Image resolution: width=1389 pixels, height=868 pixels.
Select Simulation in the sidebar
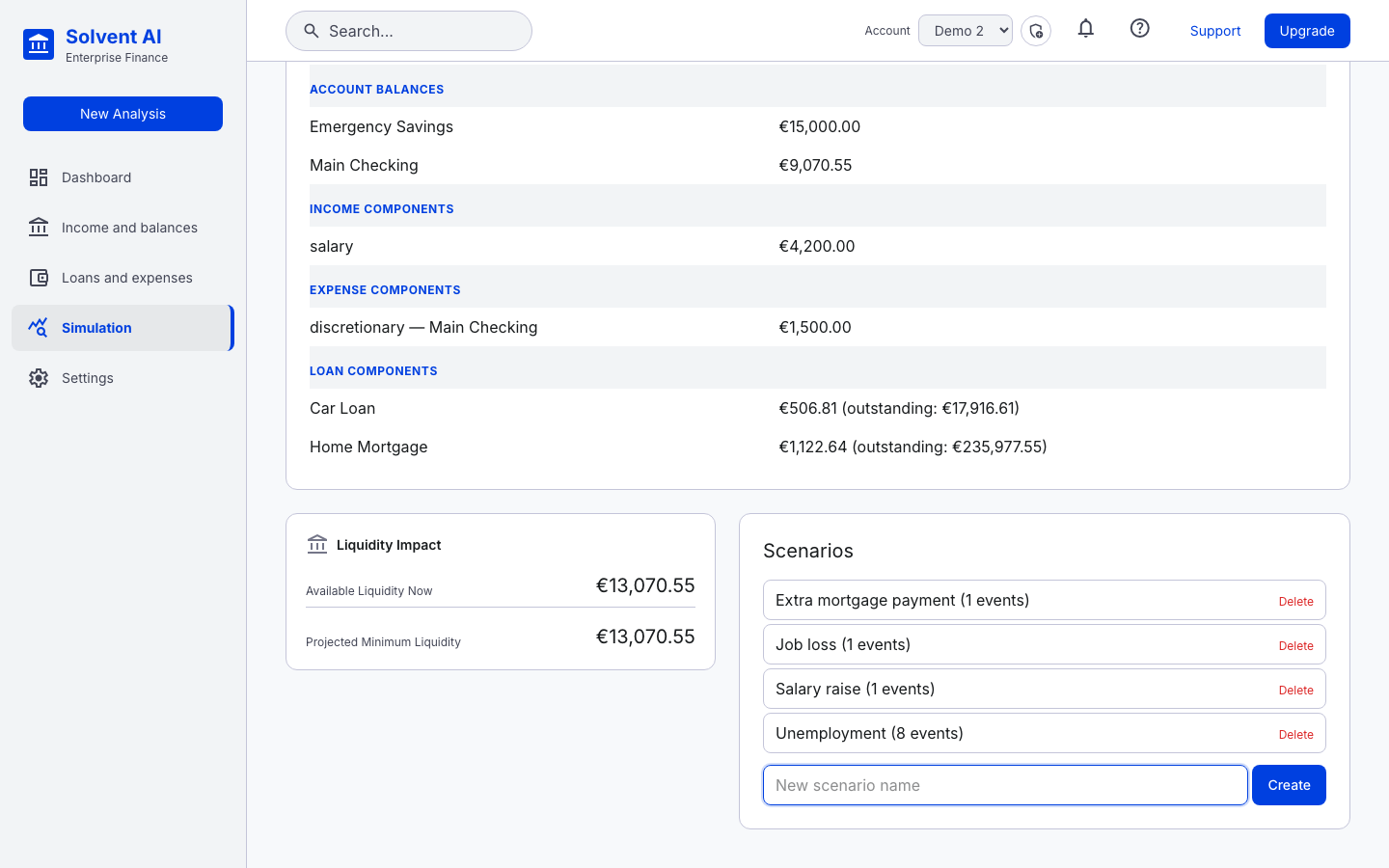[x=123, y=328]
